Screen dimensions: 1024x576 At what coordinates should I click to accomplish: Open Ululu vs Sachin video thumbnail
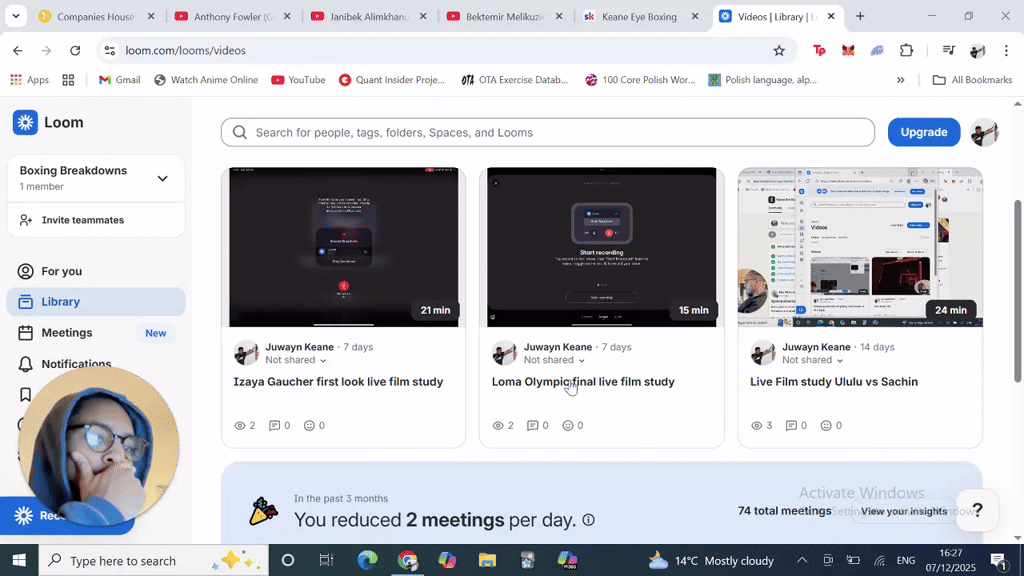(x=860, y=247)
